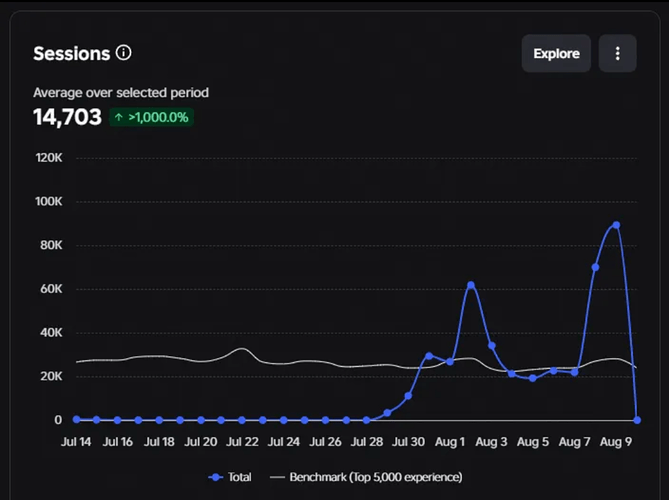Click the Jul 30 data point on line

point(408,396)
